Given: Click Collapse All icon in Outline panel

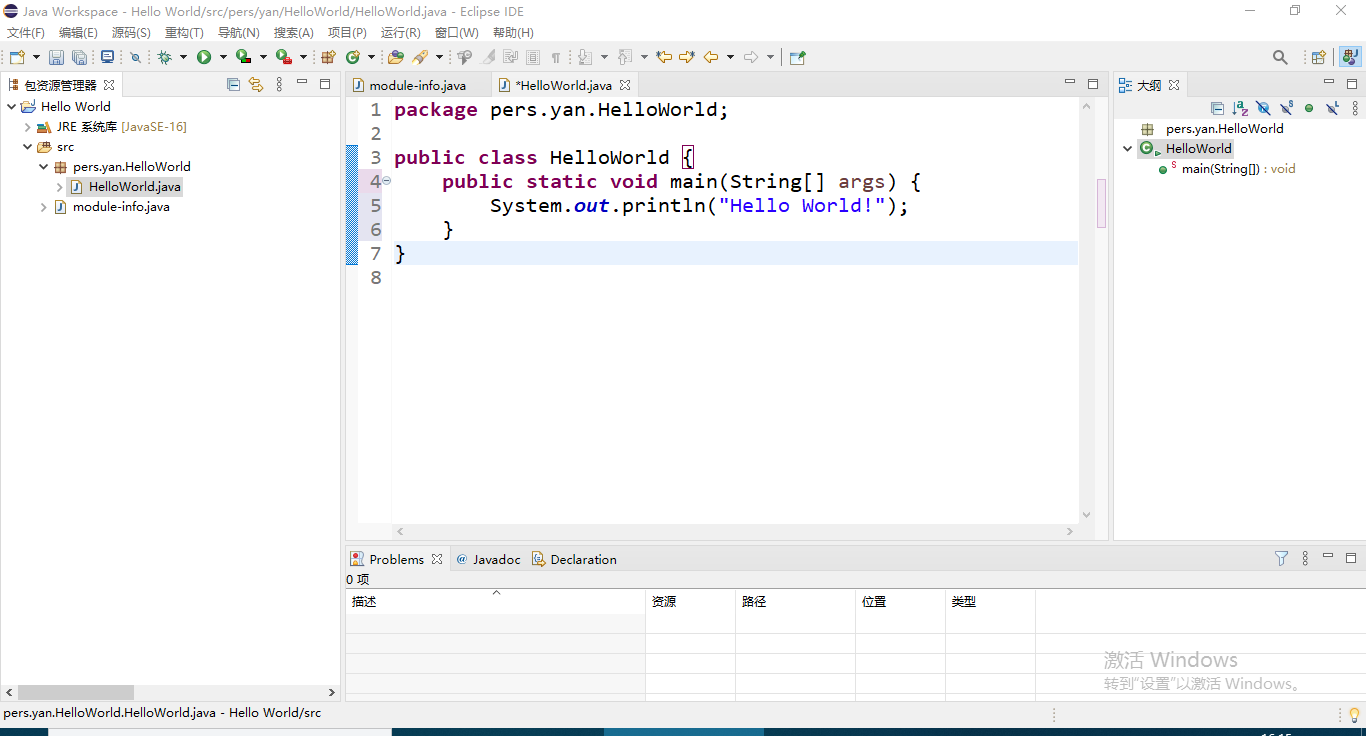Looking at the screenshot, I should coord(1217,108).
